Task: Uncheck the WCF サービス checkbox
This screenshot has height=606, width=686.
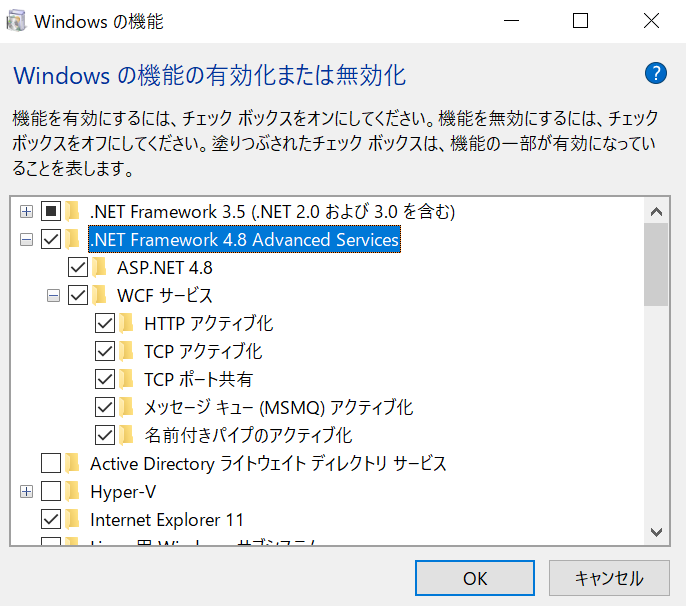Action: (78, 296)
